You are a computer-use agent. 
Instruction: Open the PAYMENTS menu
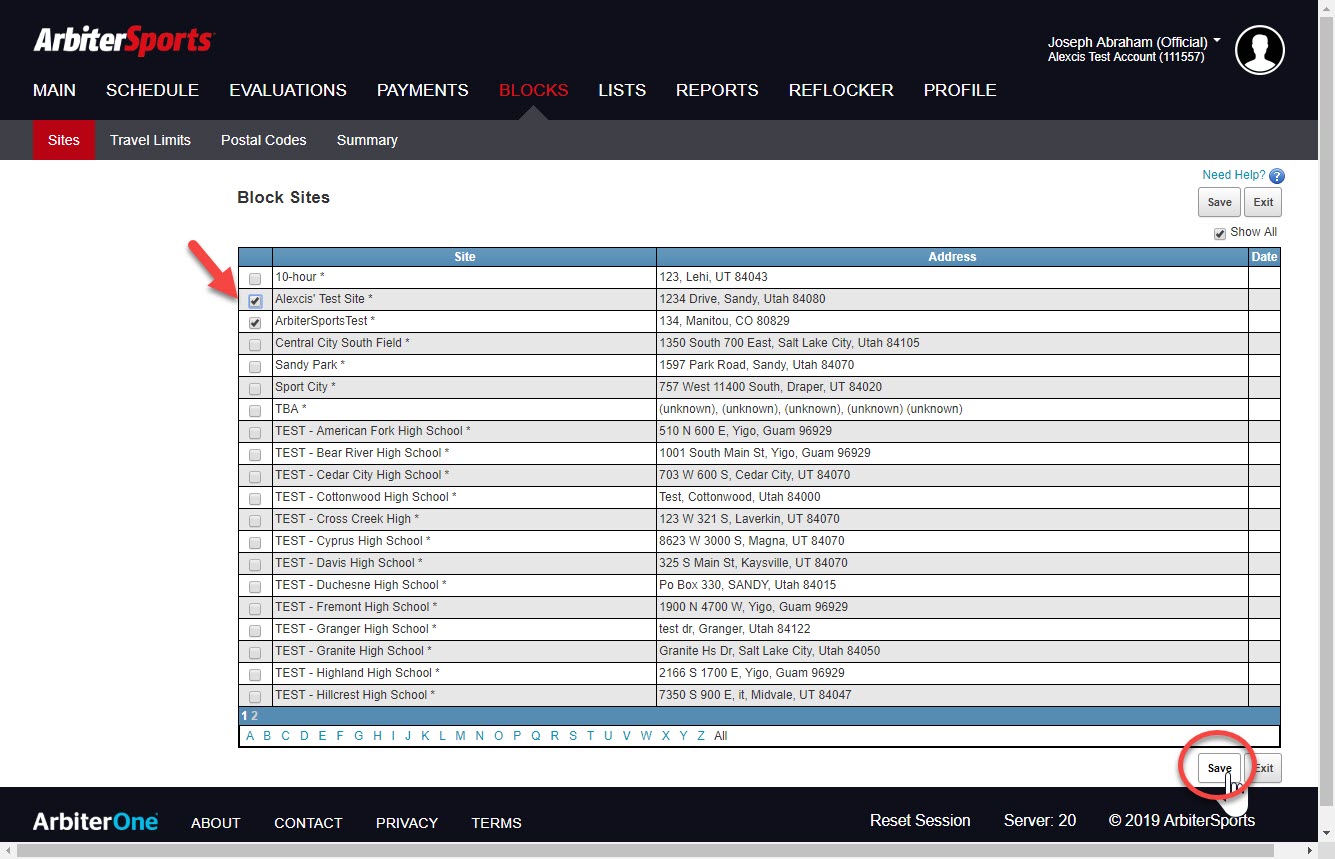tap(422, 90)
